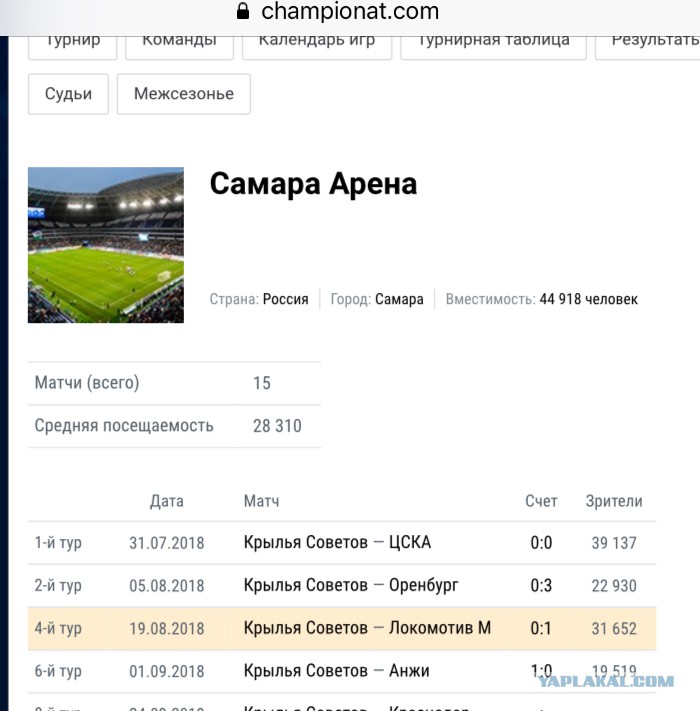Open the Команды tab
The image size is (700, 711).
coord(180,47)
